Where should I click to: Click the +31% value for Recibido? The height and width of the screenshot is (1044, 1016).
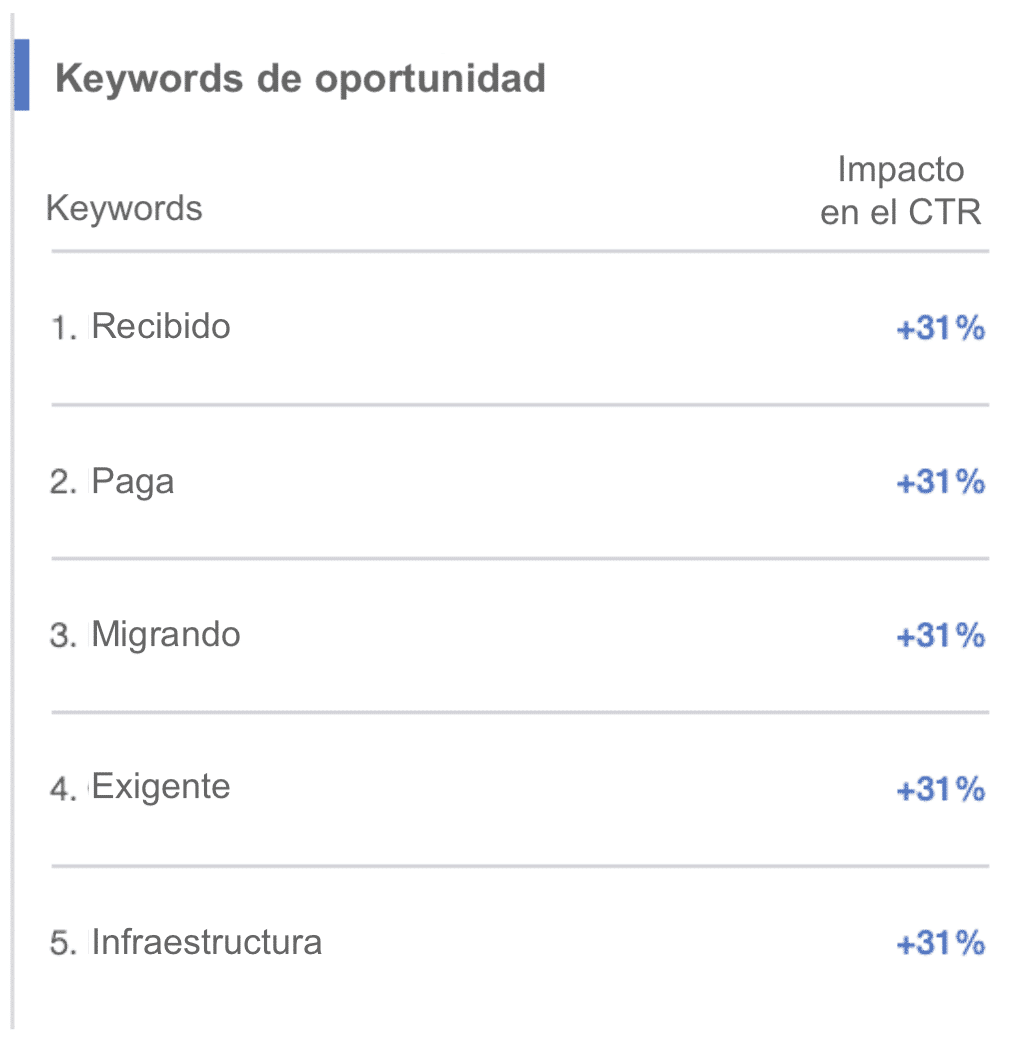tap(940, 328)
